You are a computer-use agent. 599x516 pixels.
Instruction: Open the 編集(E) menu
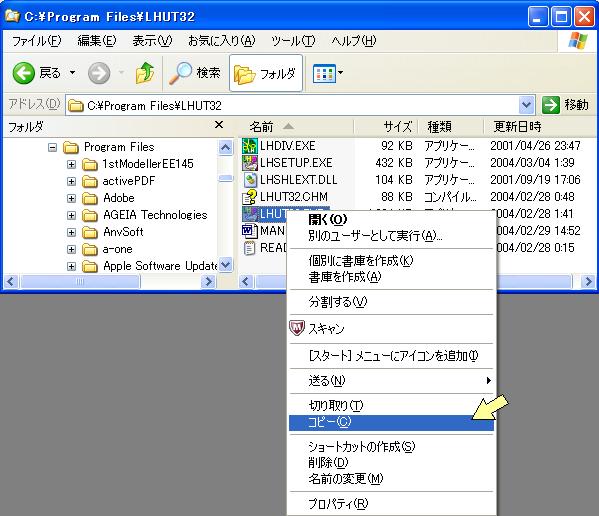tap(97, 40)
